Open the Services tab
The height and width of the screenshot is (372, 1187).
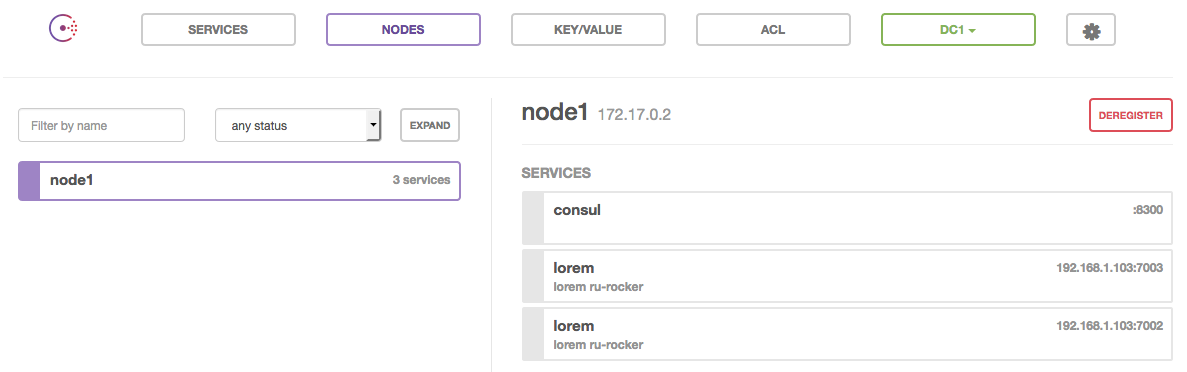coord(218,30)
